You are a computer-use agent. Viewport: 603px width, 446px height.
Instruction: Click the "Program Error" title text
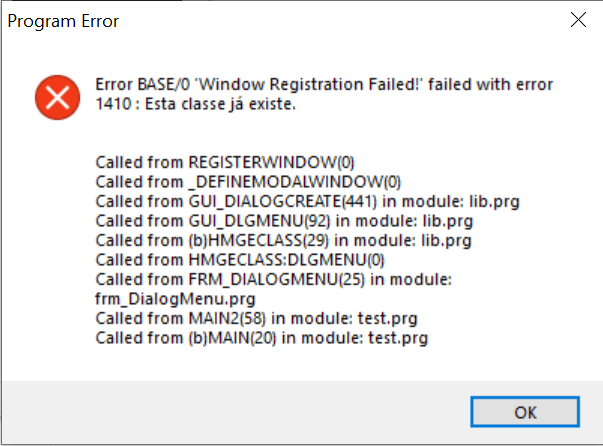(x=62, y=21)
